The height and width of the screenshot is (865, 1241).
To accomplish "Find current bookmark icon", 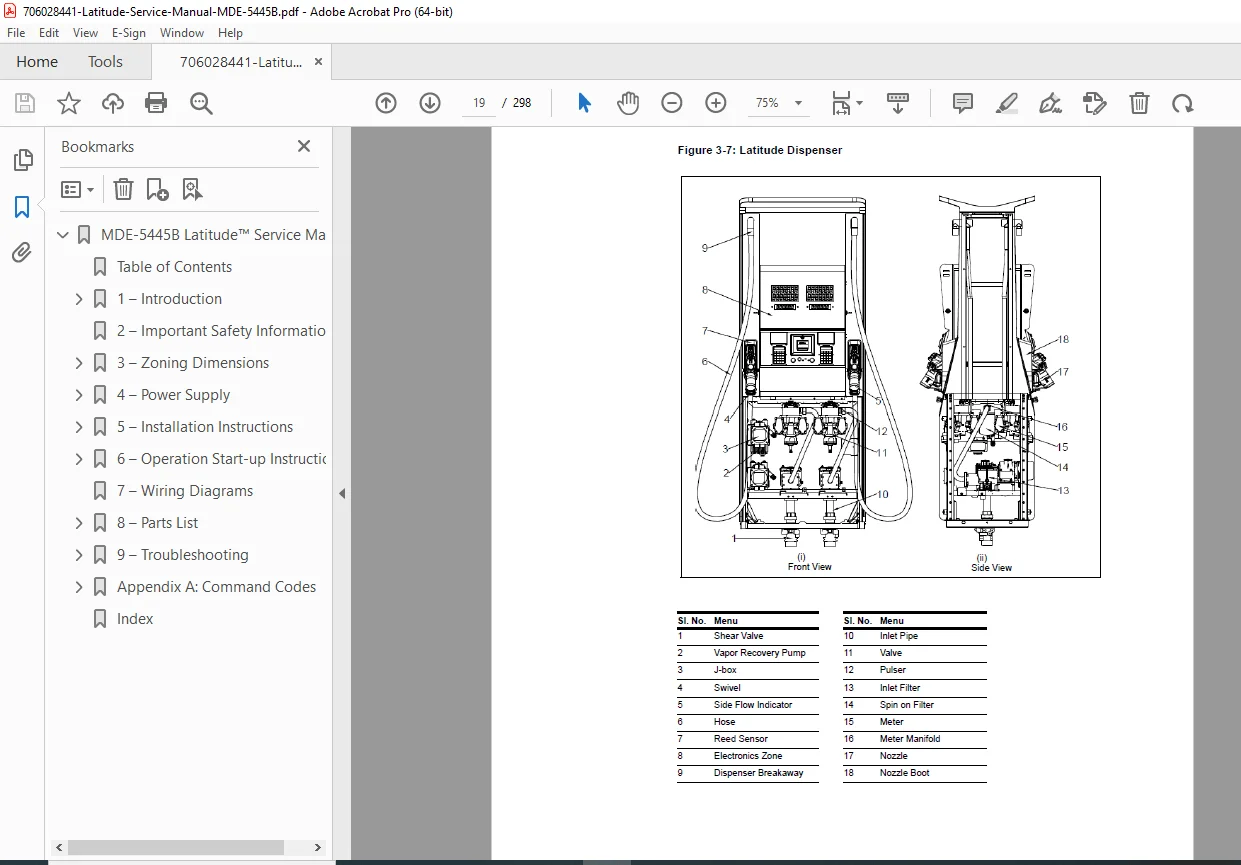I will (x=192, y=189).
